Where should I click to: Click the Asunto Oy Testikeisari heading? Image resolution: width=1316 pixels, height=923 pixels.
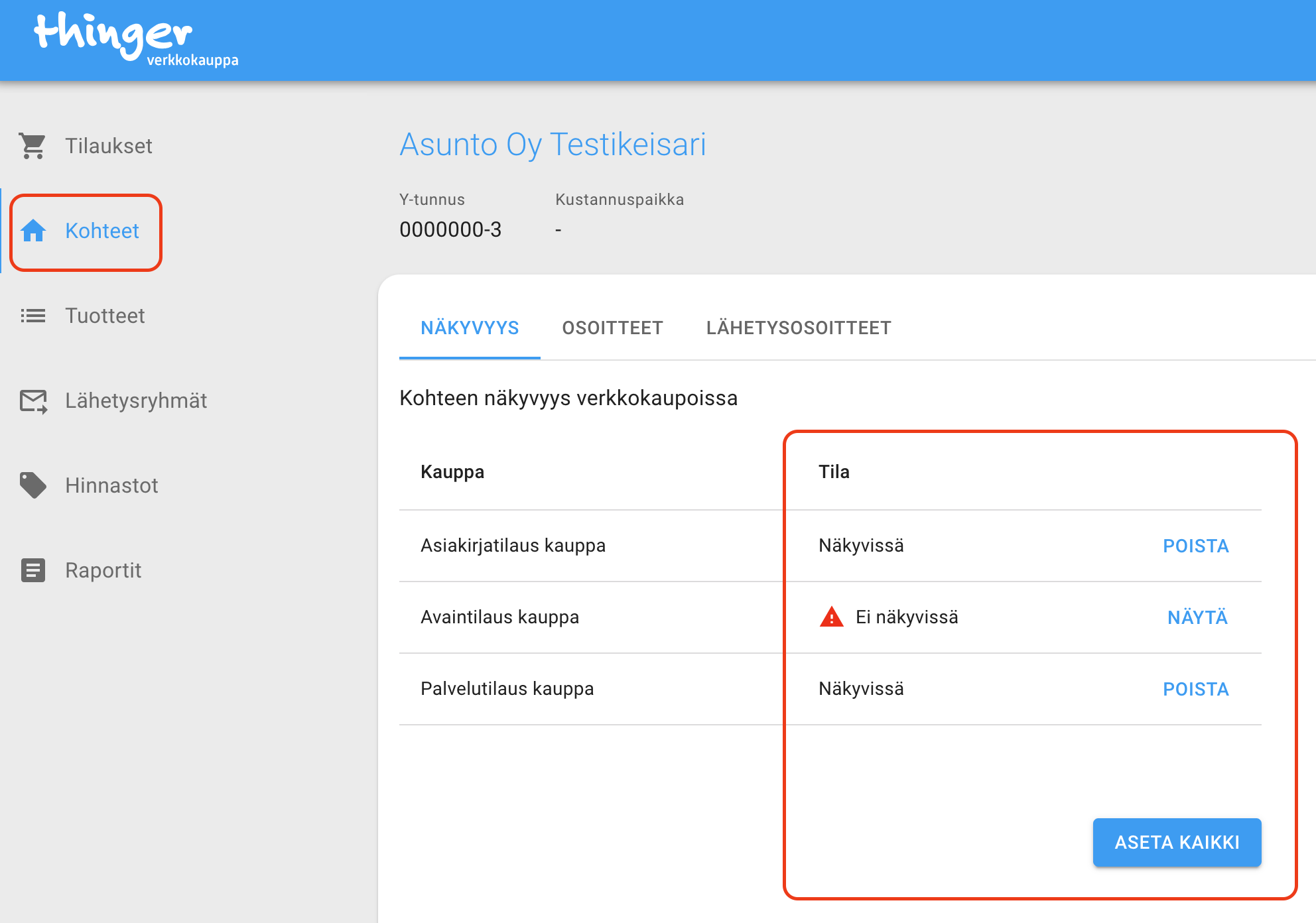click(x=553, y=145)
